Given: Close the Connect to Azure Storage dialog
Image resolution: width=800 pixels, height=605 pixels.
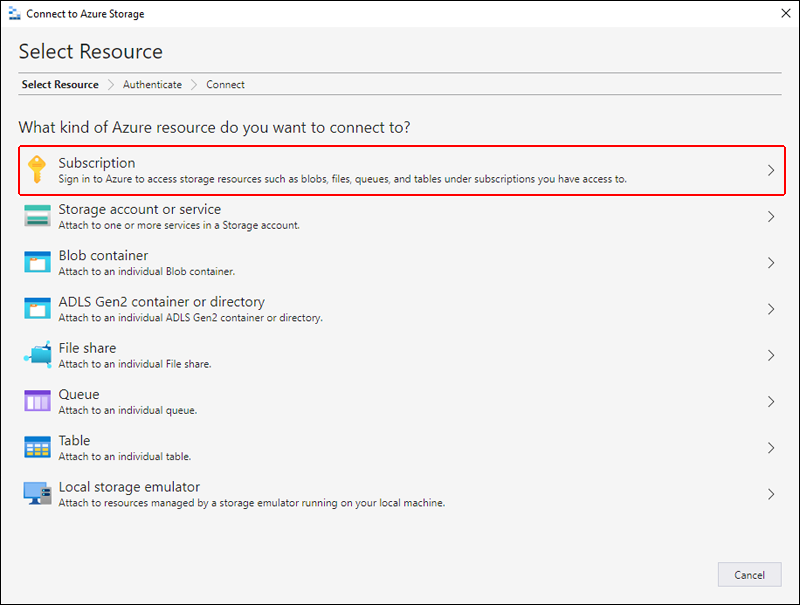Looking at the screenshot, I should tap(784, 13).
